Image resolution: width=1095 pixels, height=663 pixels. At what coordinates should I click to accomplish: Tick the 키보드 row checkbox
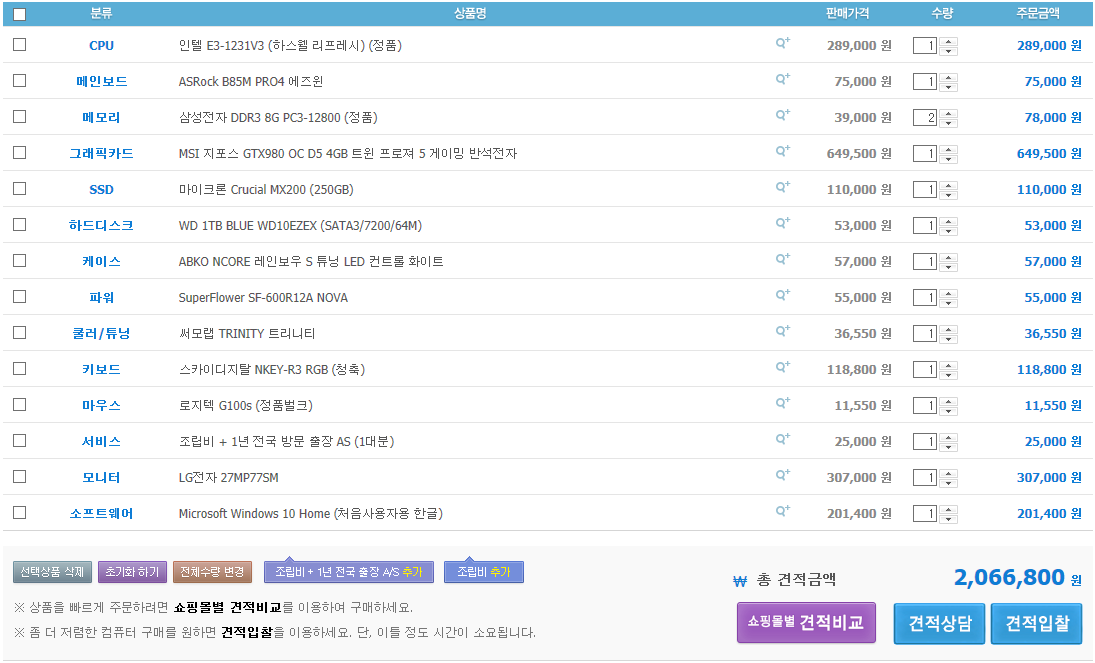(x=20, y=368)
